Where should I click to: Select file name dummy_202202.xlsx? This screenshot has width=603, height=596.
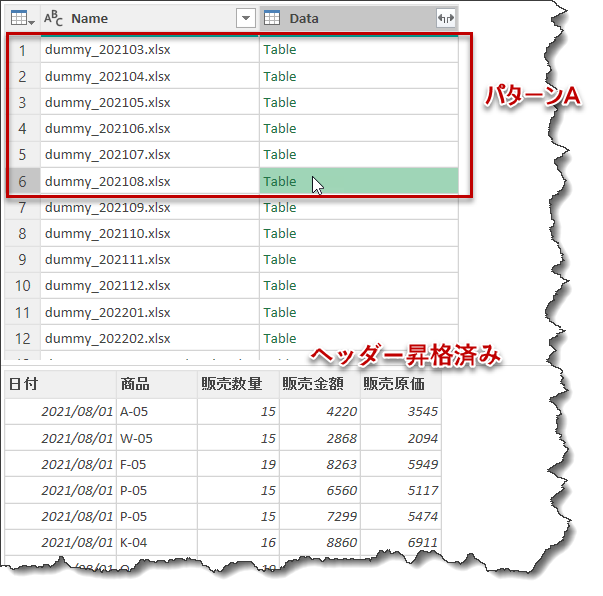pyautogui.click(x=107, y=339)
